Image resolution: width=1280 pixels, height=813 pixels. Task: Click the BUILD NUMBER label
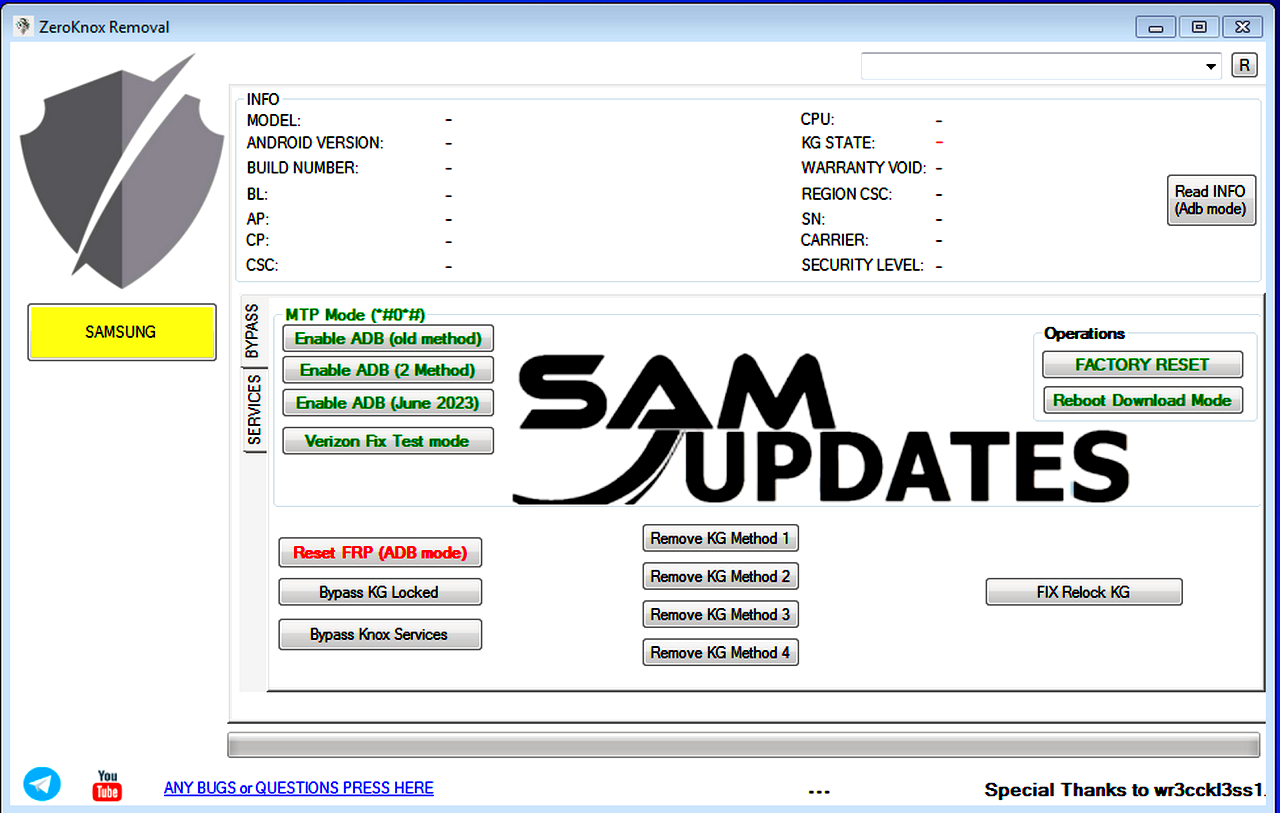click(x=302, y=168)
